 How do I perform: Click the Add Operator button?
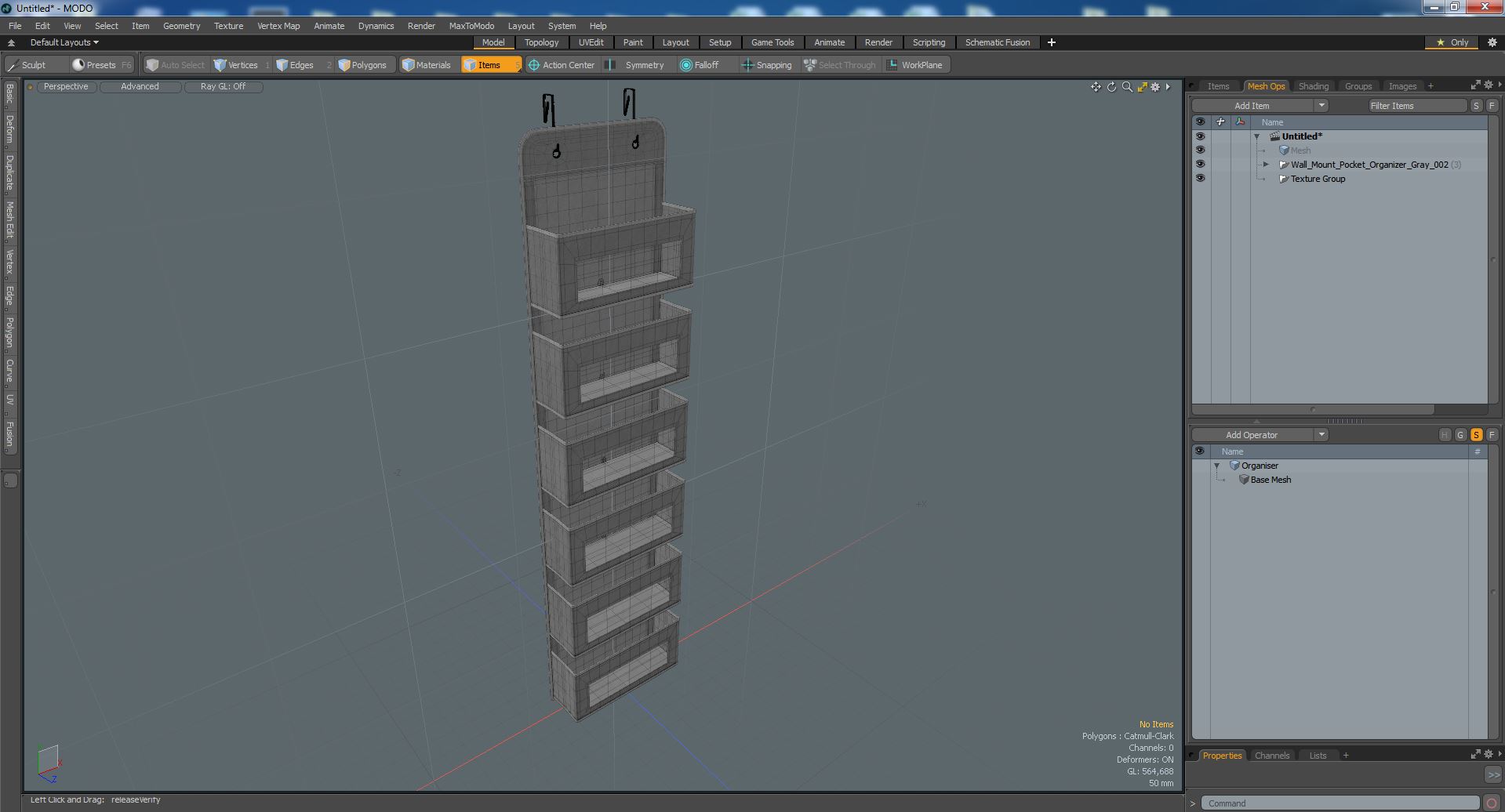pyautogui.click(x=1252, y=435)
